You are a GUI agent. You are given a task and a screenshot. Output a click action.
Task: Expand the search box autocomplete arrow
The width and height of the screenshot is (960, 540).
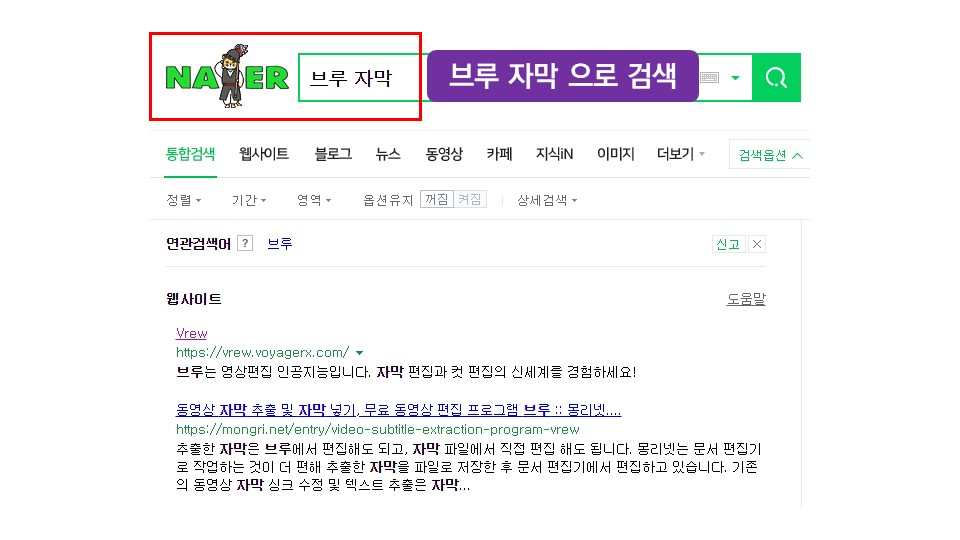tap(735, 78)
